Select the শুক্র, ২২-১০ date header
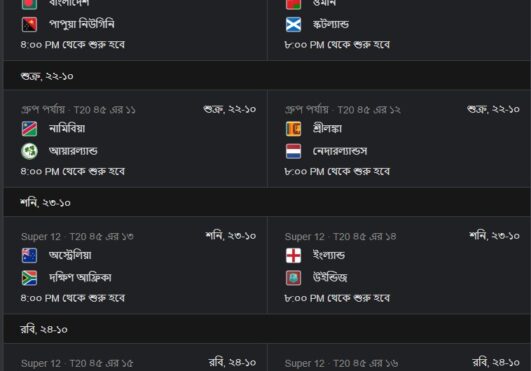531x371 pixels. coord(267,76)
